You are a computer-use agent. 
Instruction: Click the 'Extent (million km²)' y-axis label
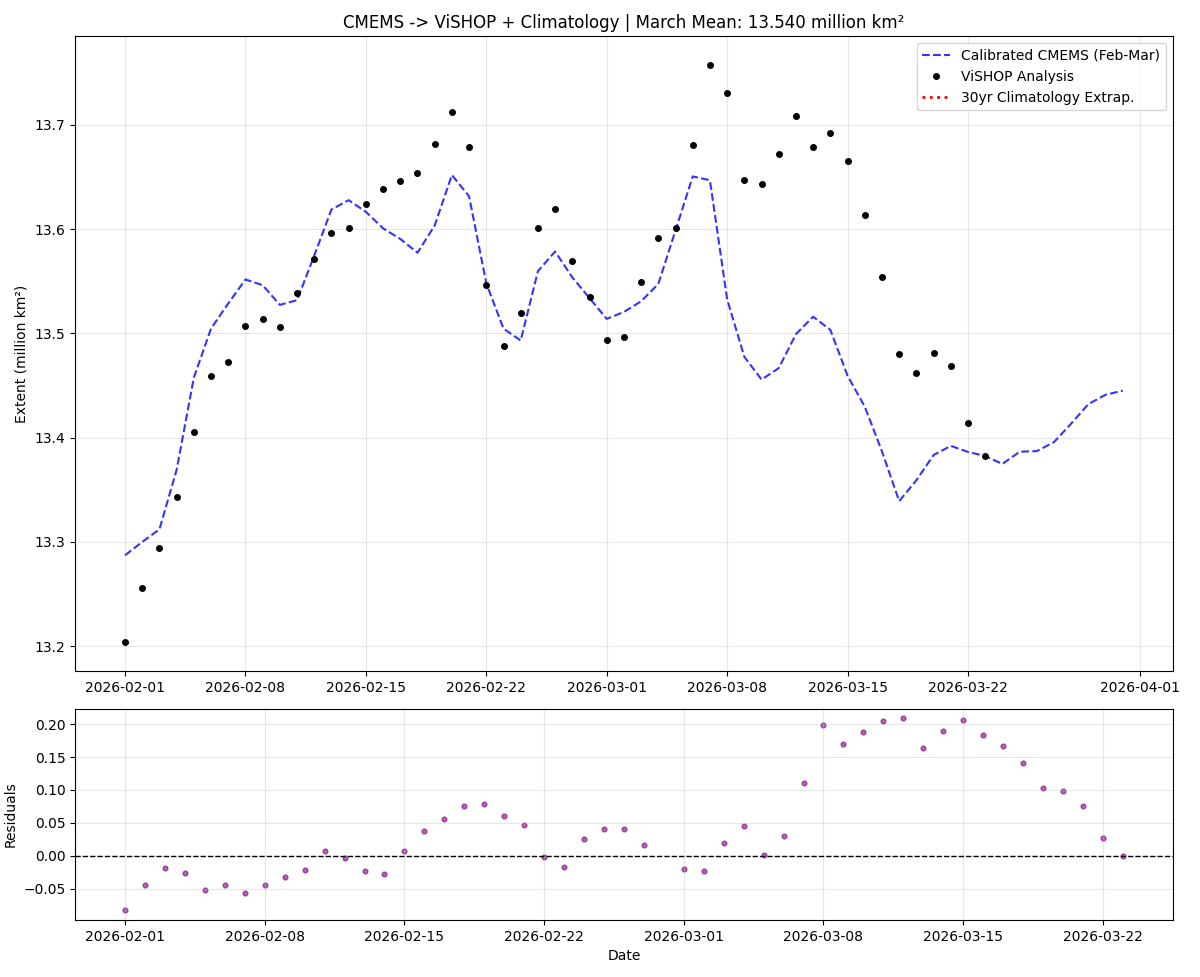(21, 354)
